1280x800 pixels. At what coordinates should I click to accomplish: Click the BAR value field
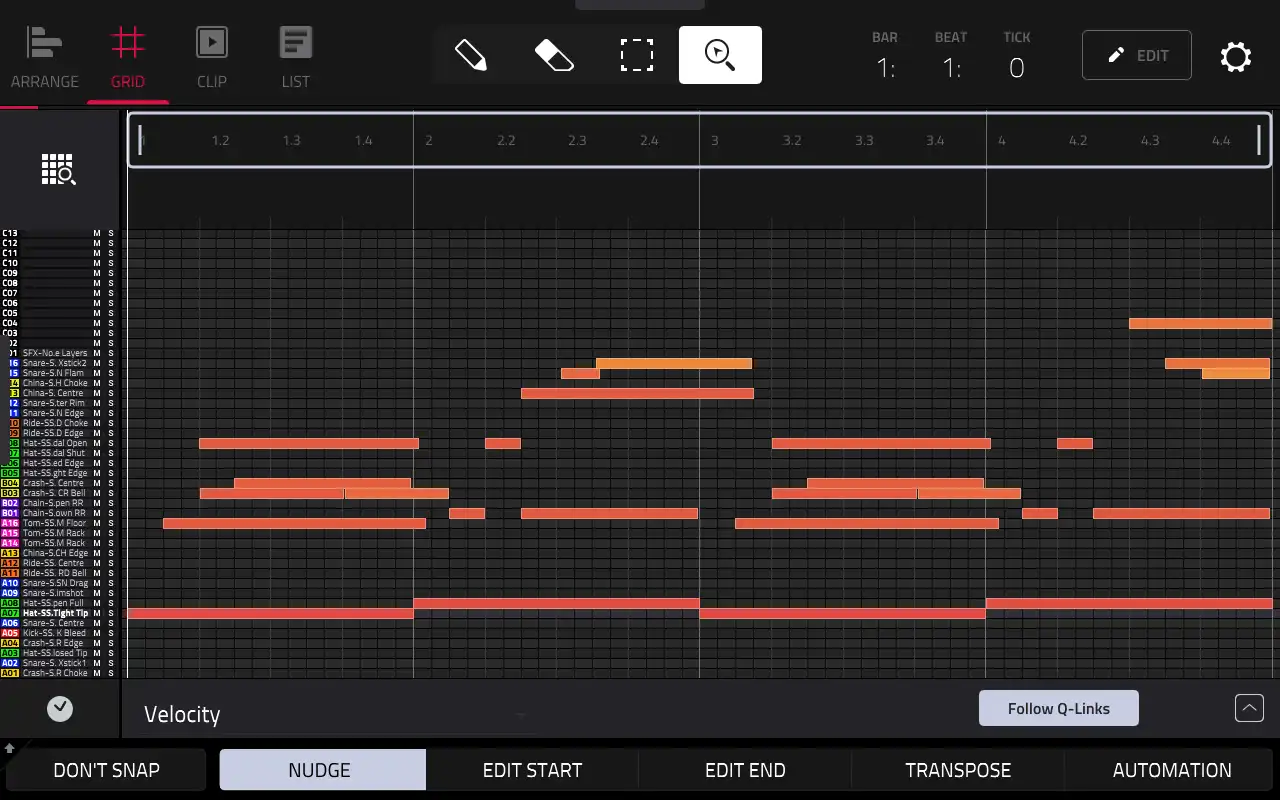(885, 68)
